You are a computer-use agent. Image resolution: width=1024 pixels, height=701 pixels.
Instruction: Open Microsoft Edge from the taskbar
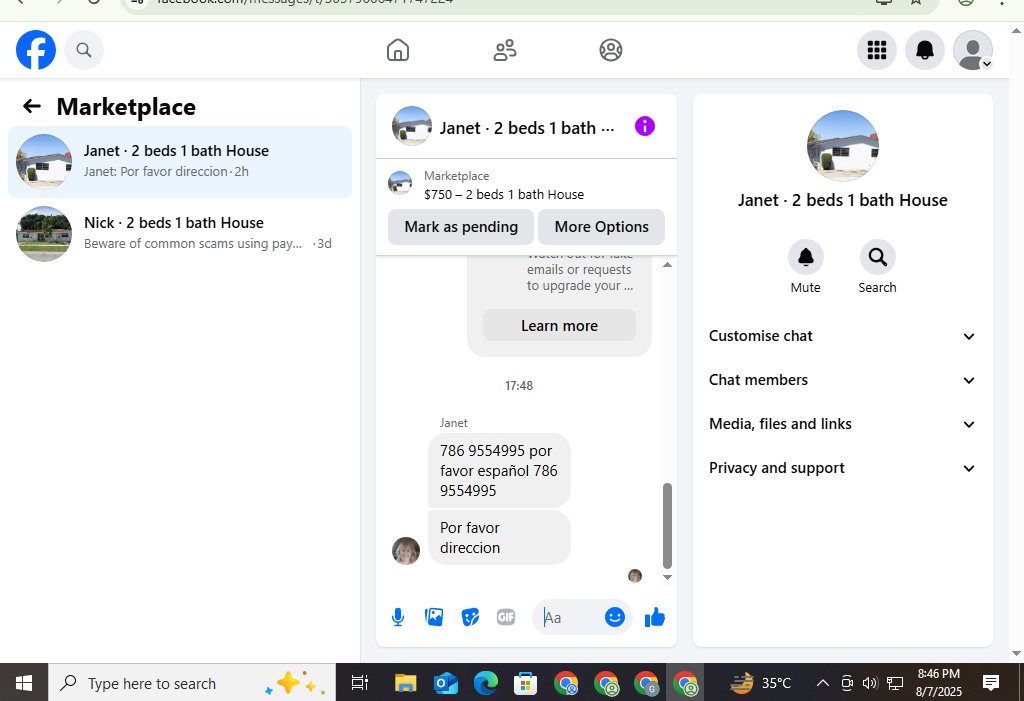click(x=485, y=683)
